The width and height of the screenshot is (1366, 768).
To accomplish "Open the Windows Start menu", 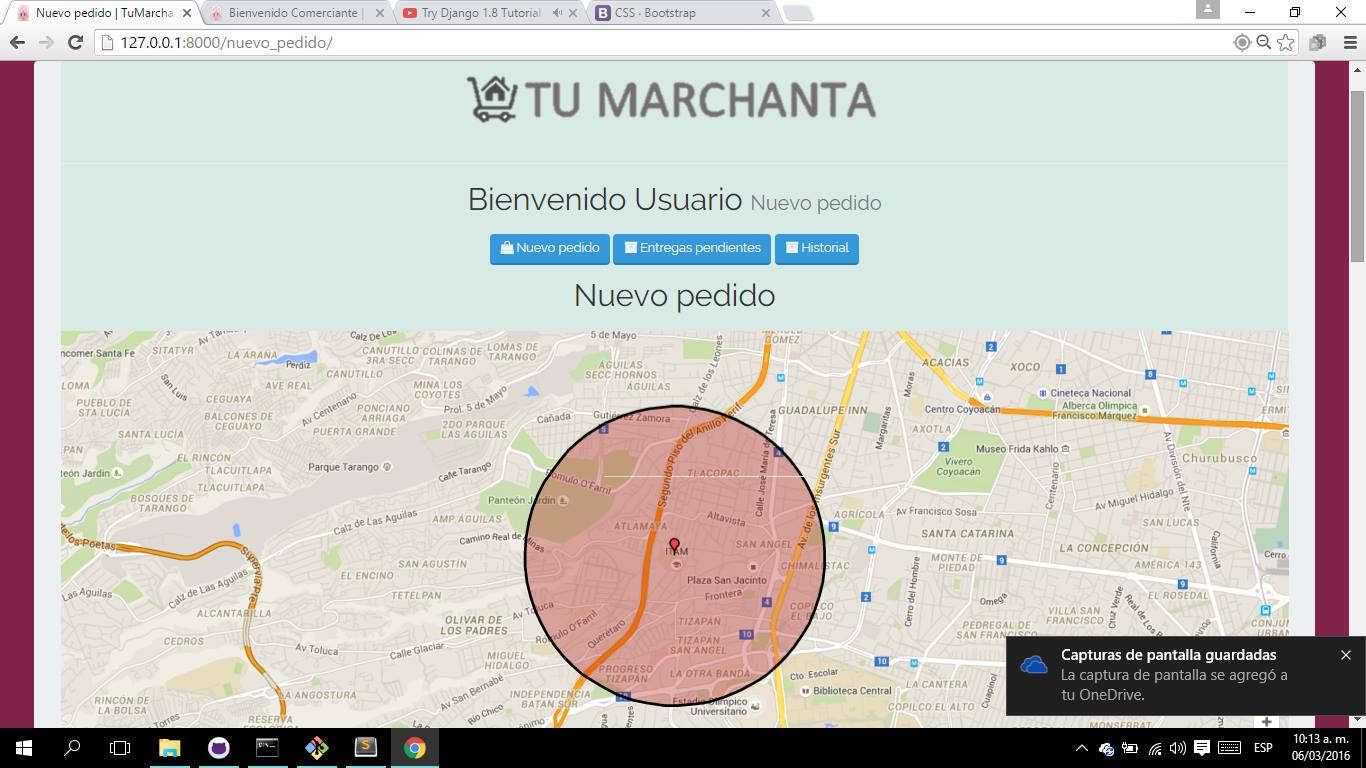I will [23, 747].
